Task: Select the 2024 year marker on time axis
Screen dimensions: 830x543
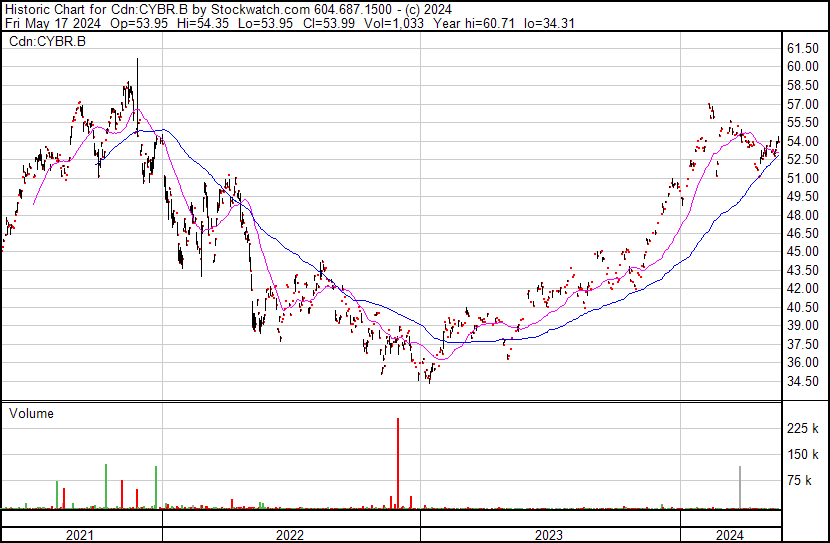Action: pos(729,534)
